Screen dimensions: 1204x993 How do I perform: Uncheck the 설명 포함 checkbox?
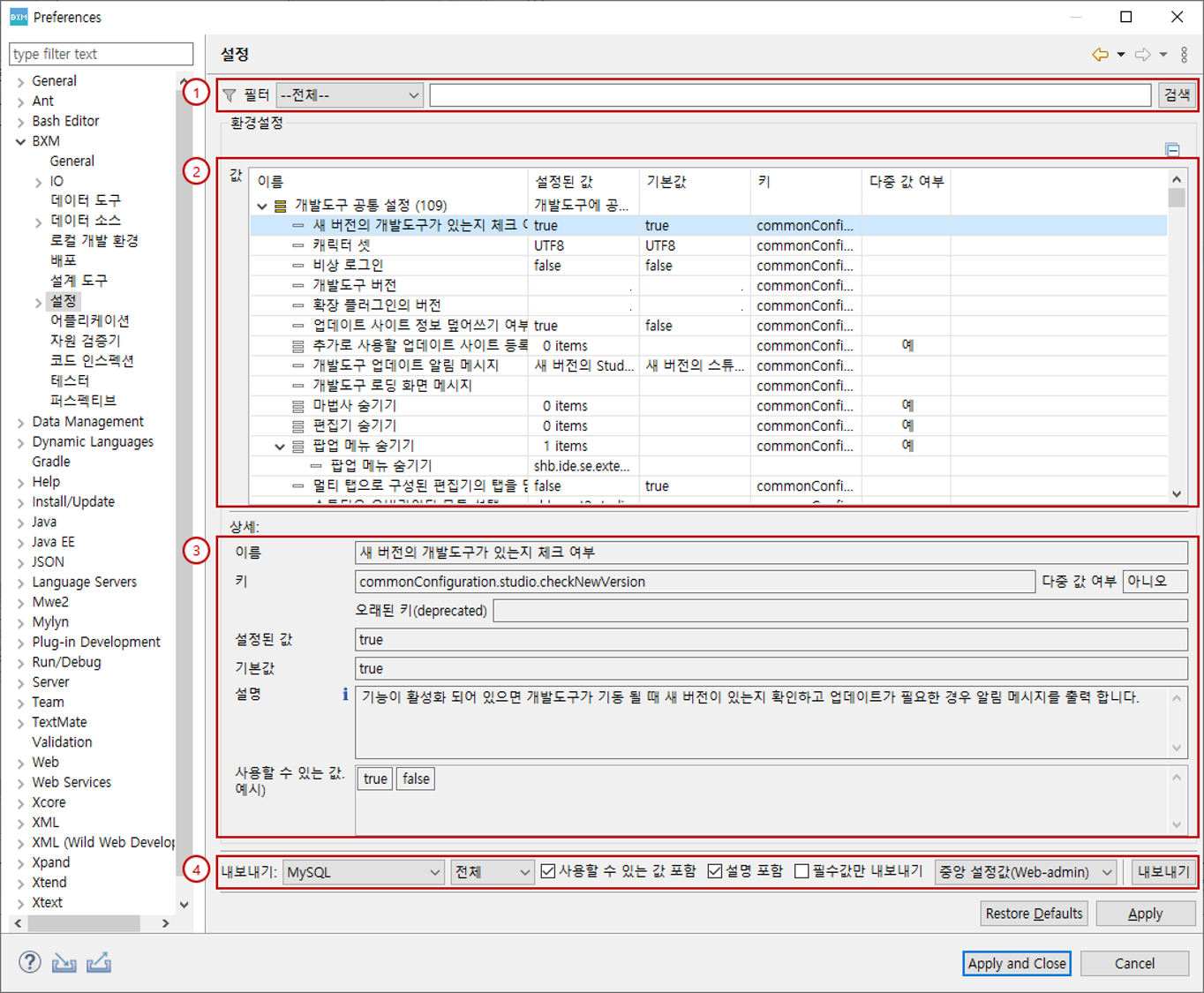point(715,871)
